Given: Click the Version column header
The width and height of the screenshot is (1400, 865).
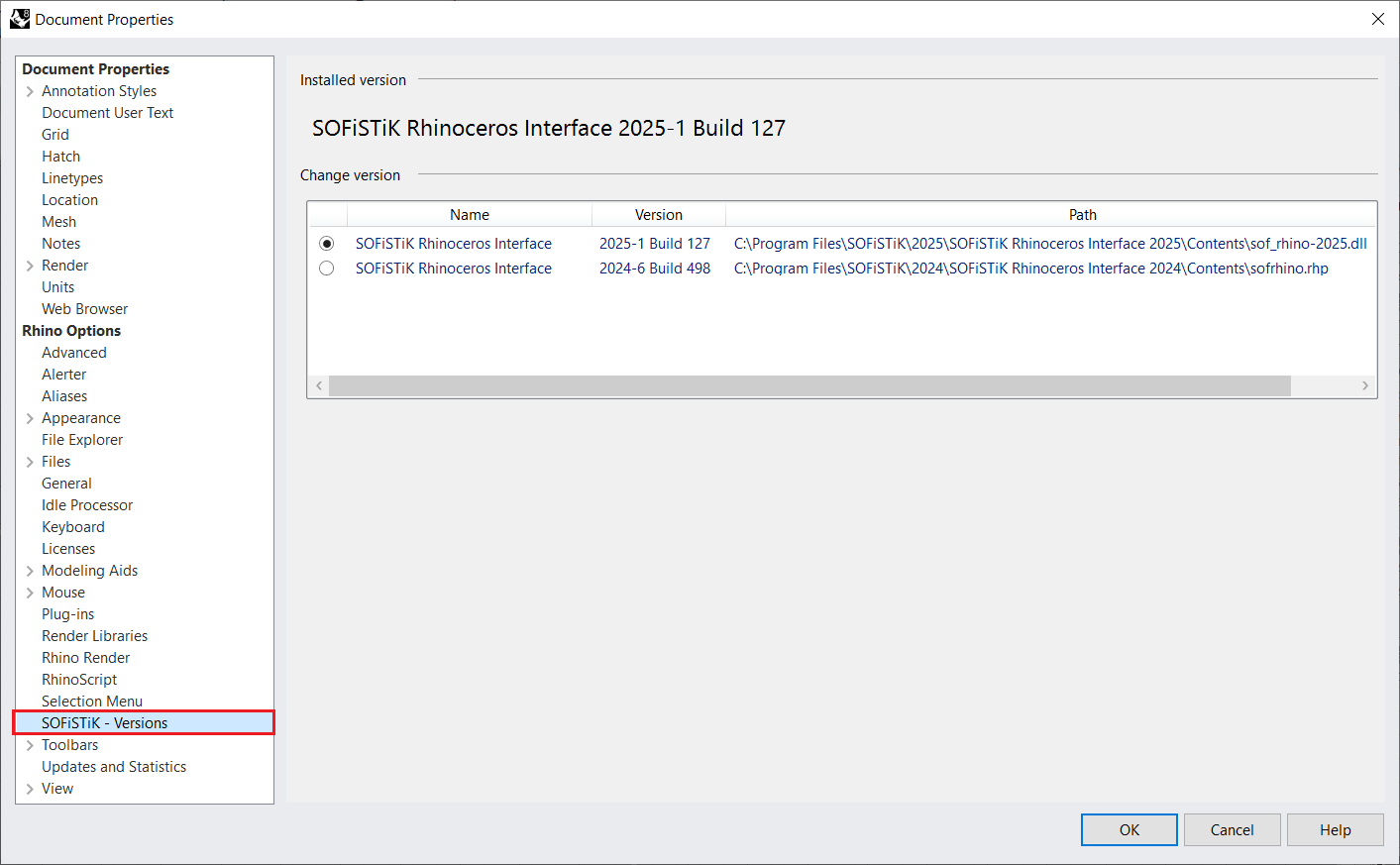Looking at the screenshot, I should [x=659, y=215].
